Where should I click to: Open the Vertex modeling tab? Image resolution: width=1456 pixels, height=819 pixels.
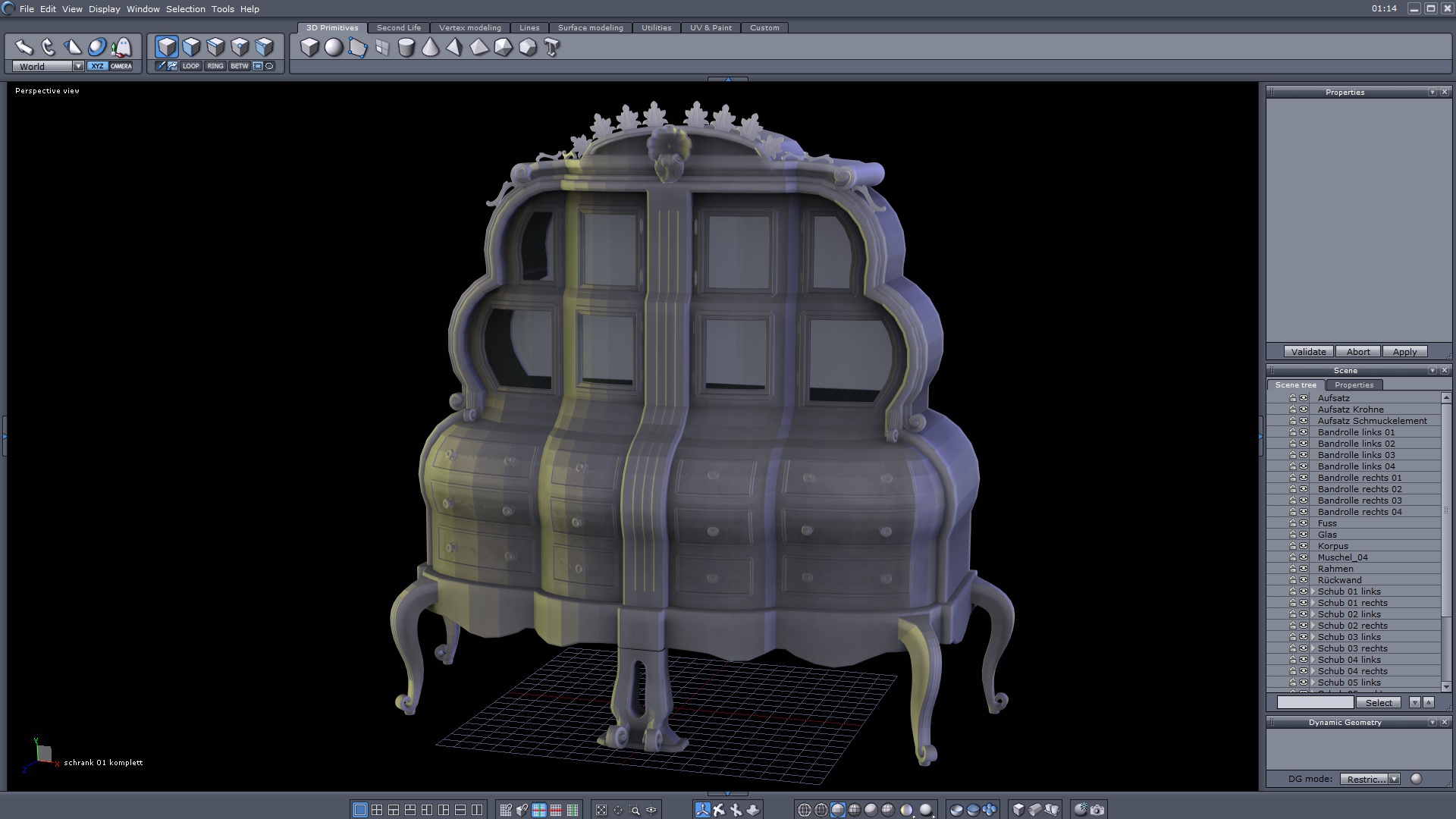tap(469, 28)
